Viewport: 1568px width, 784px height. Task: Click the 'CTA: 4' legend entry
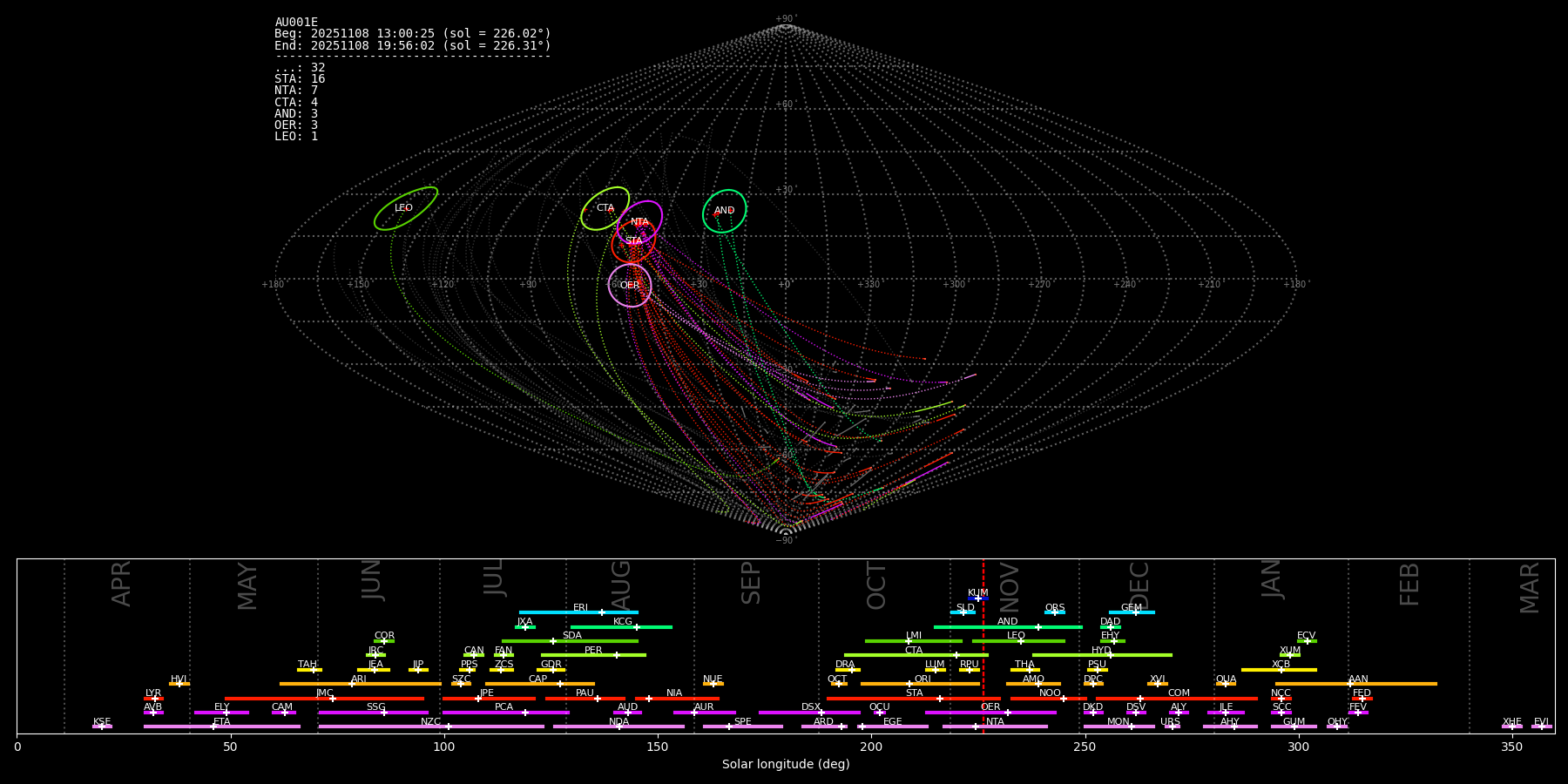(x=296, y=102)
